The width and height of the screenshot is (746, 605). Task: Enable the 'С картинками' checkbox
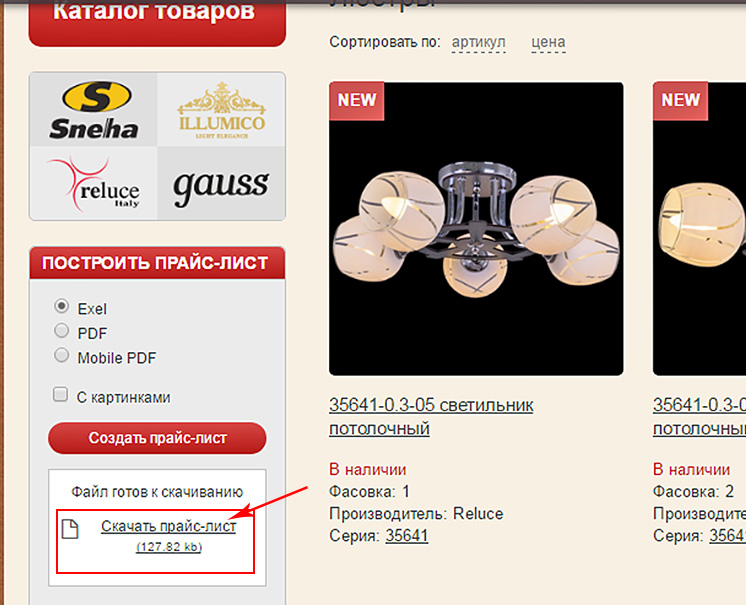[x=60, y=394]
